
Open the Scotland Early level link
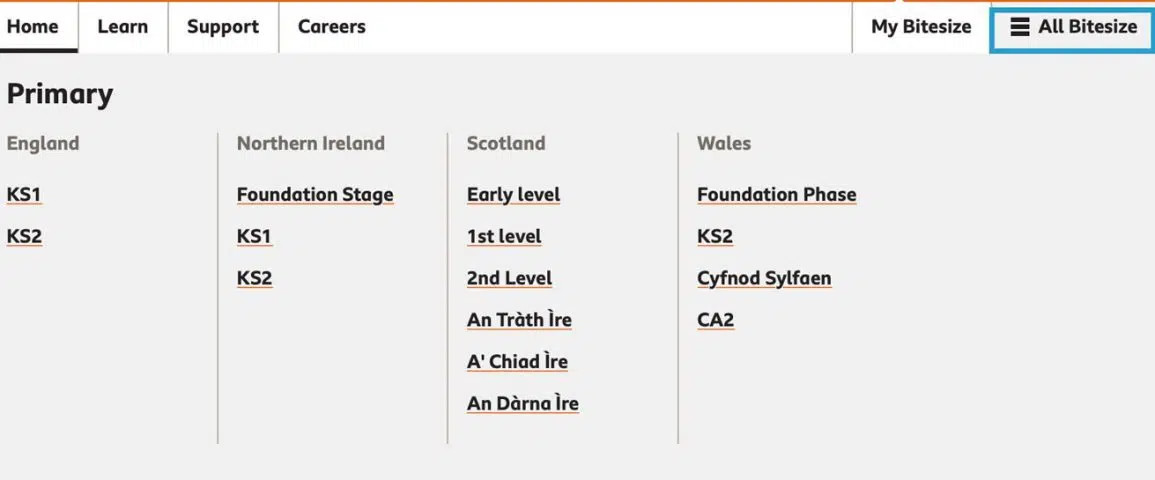pyautogui.click(x=513, y=195)
